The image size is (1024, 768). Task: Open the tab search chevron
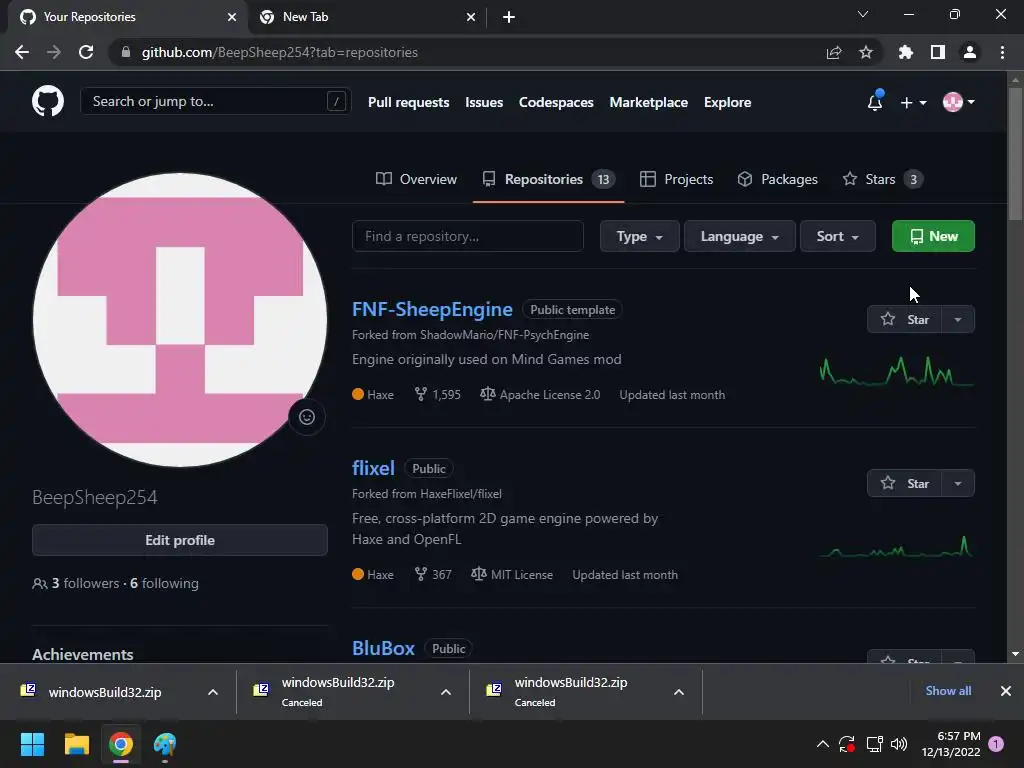tap(863, 14)
